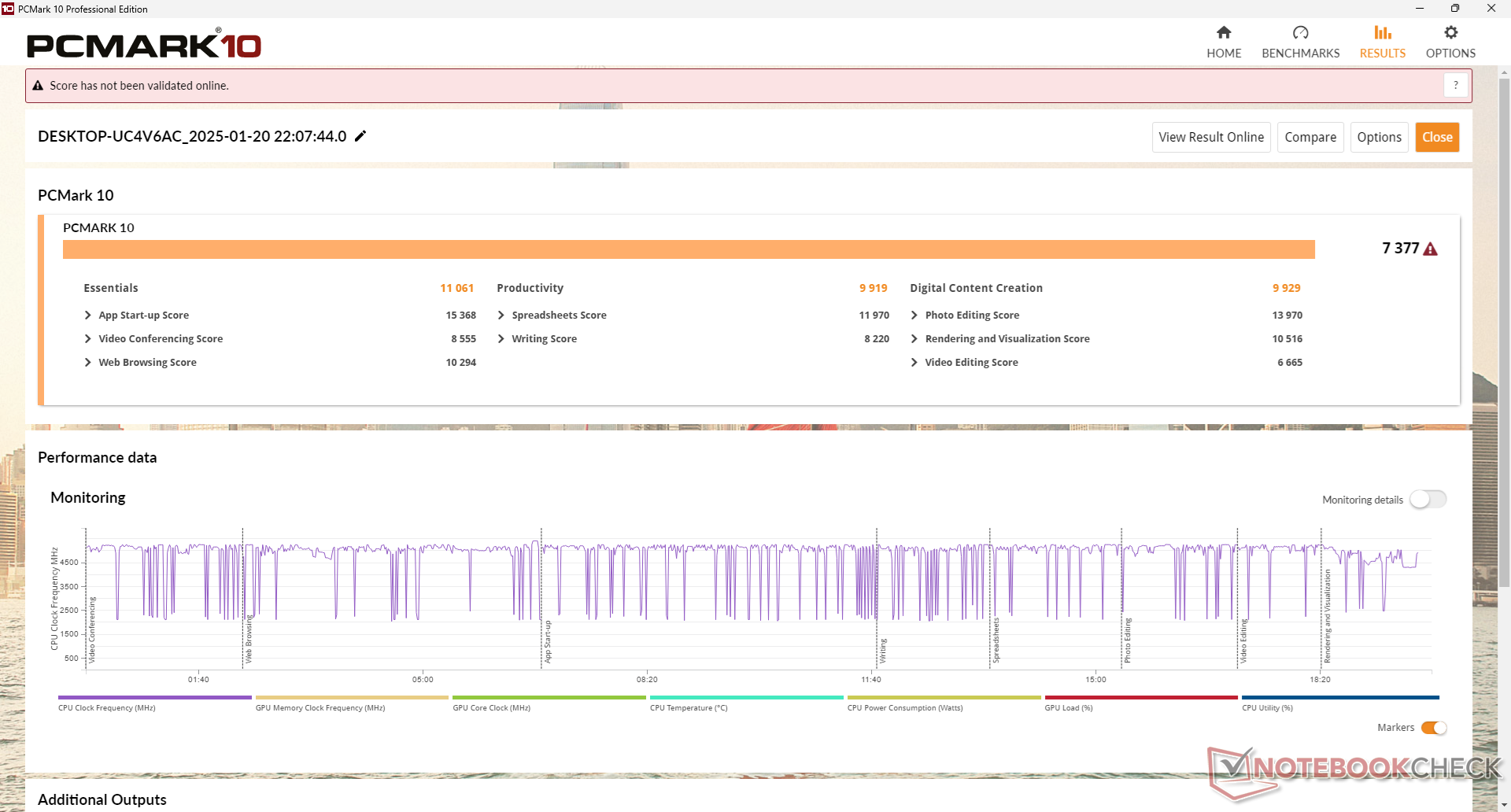Click the Productivity score 9 919
The image size is (1511, 812).
click(x=873, y=288)
